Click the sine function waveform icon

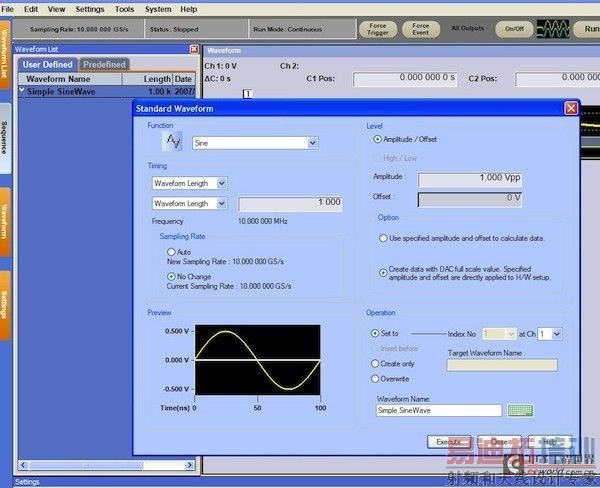(174, 142)
